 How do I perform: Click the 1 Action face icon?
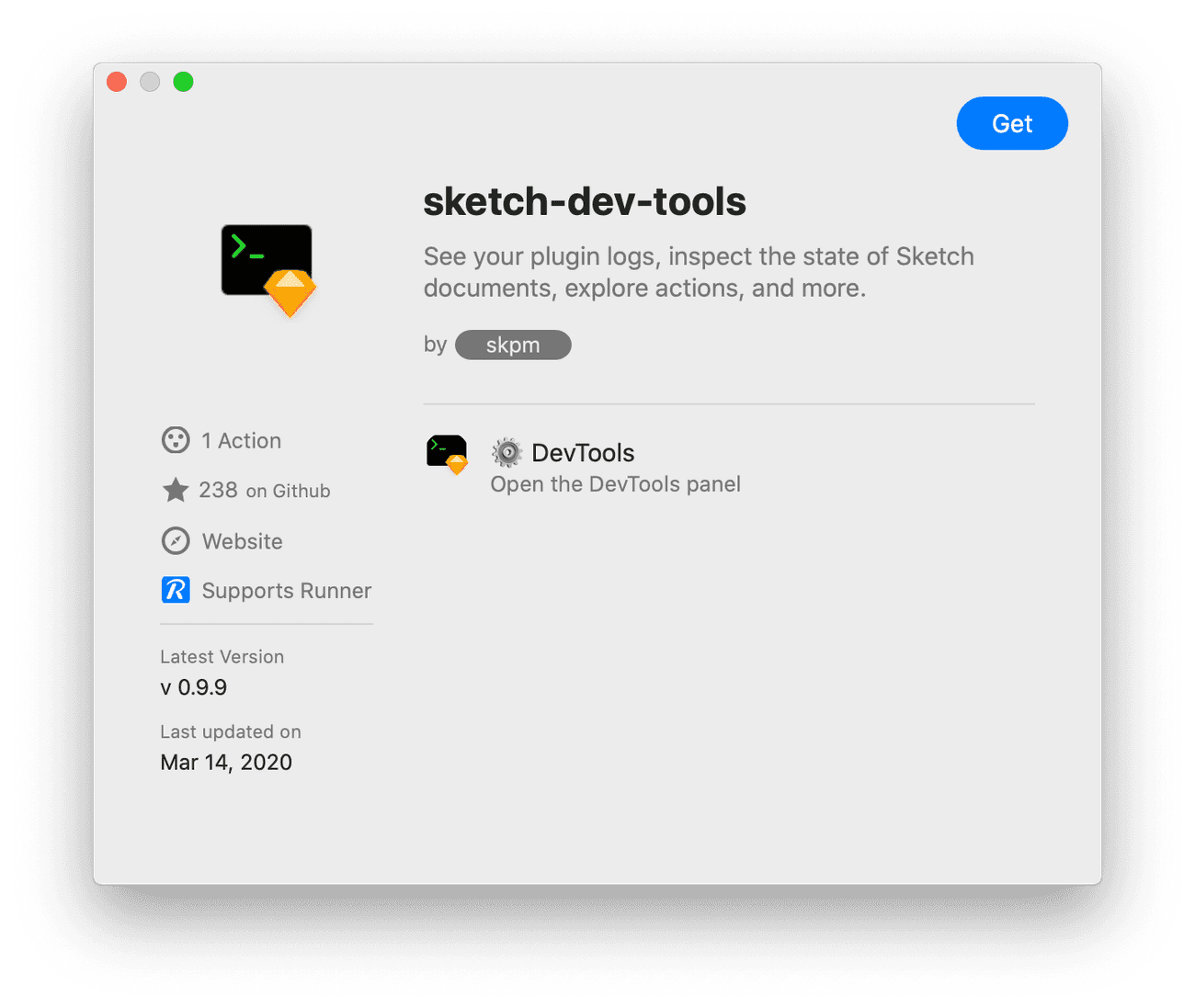[175, 440]
